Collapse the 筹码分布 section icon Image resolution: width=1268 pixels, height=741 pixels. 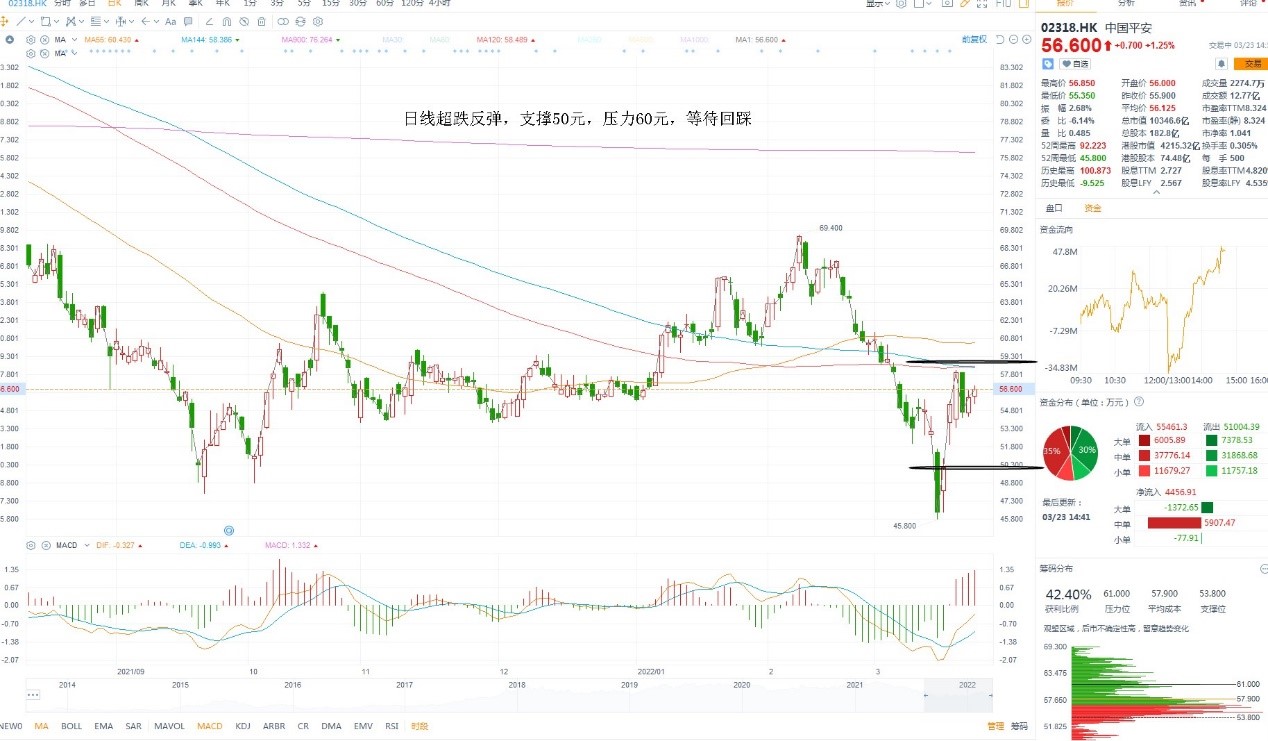pos(1263,567)
